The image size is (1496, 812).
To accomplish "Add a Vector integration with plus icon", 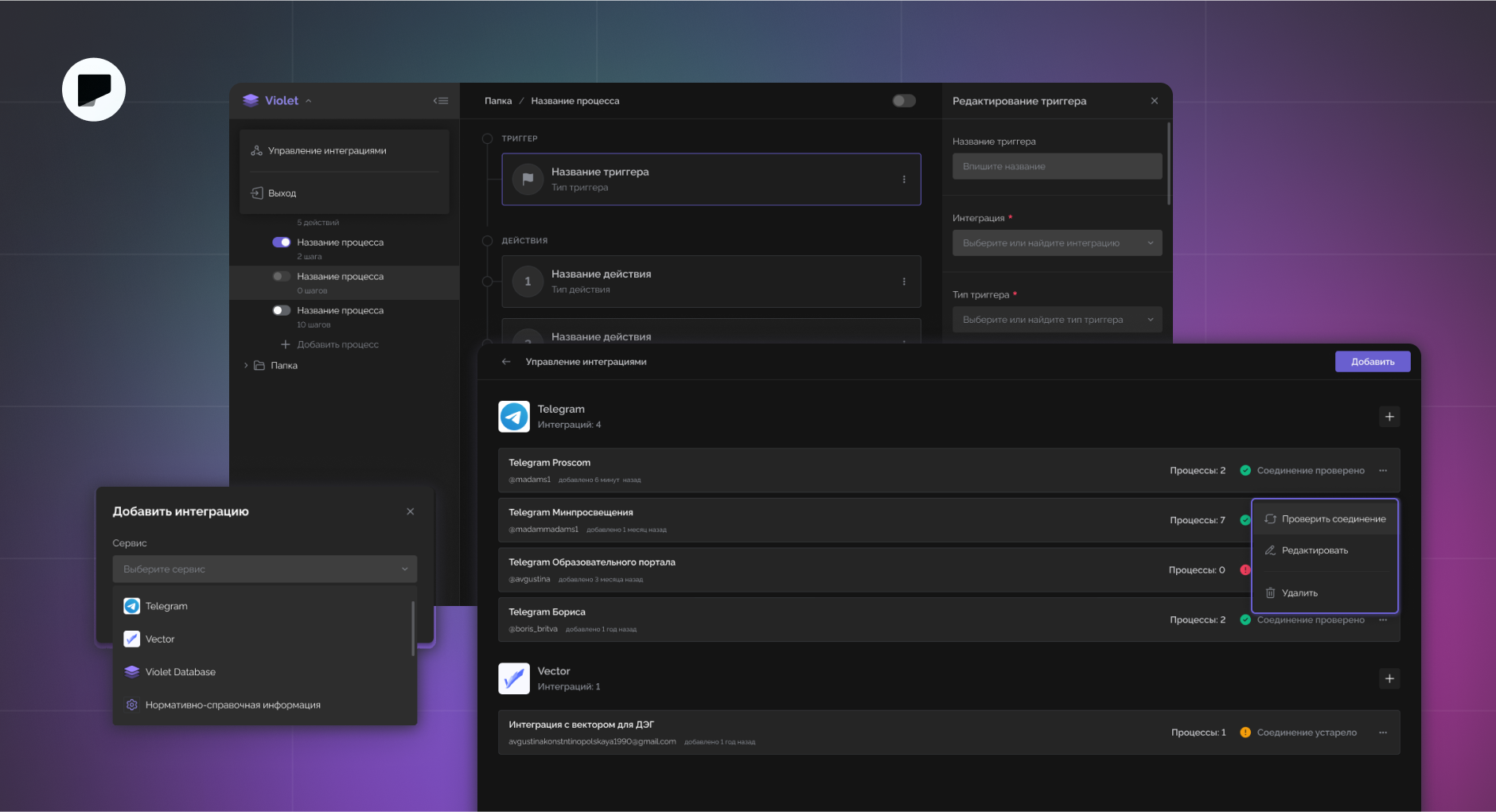I will (x=1389, y=678).
